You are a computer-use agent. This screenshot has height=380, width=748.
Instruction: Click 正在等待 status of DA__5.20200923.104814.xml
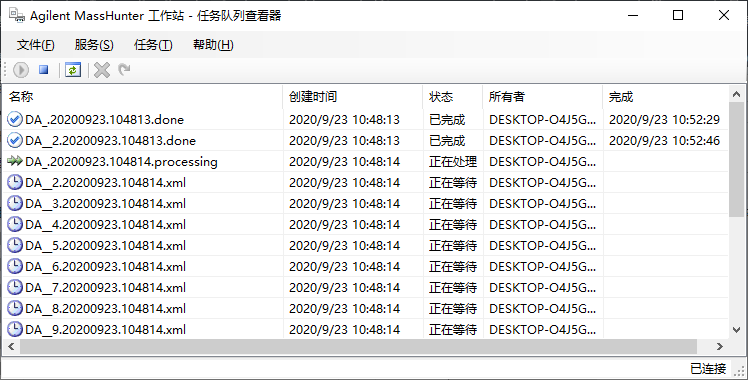[453, 245]
